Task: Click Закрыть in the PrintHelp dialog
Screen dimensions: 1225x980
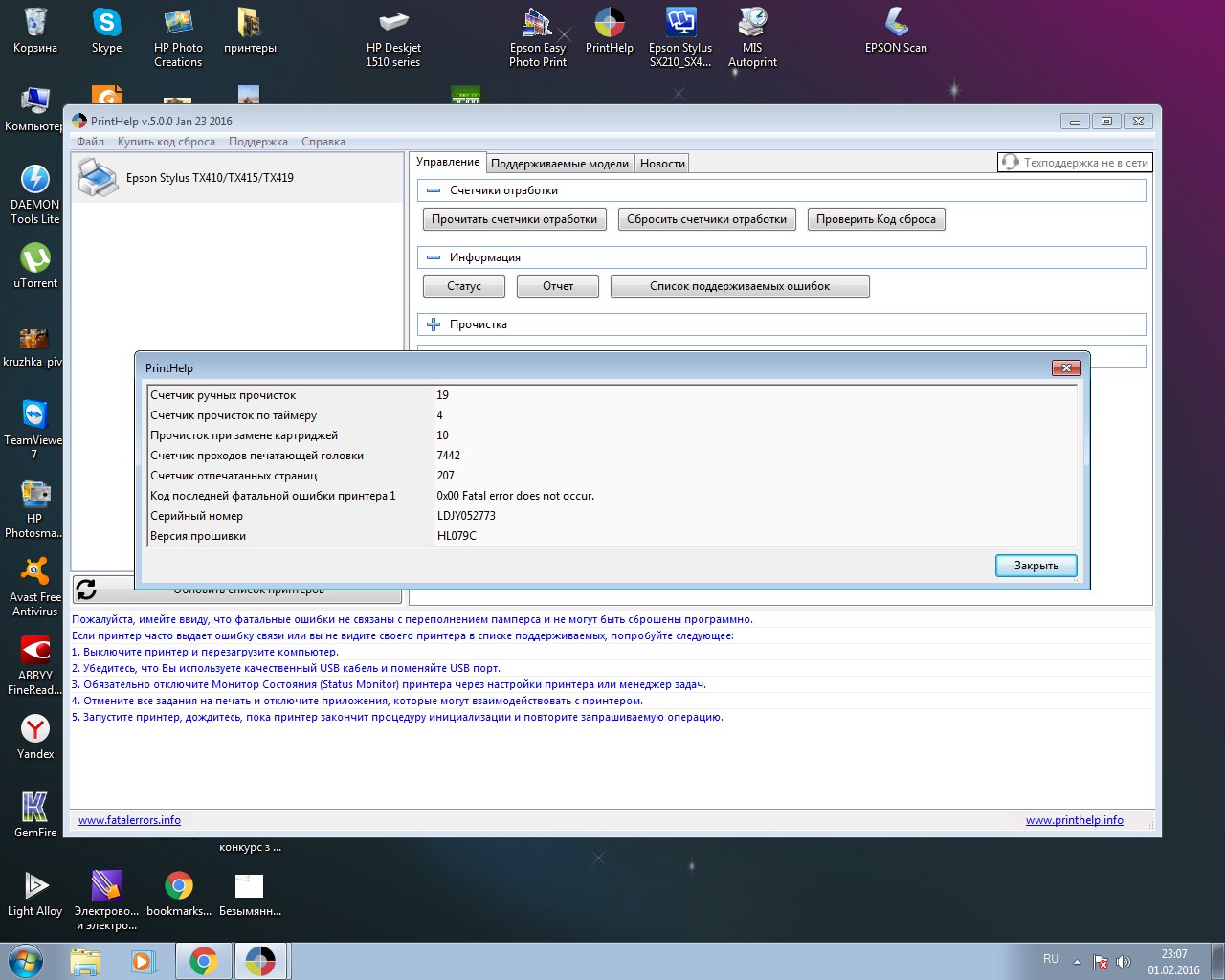Action: point(1036,566)
